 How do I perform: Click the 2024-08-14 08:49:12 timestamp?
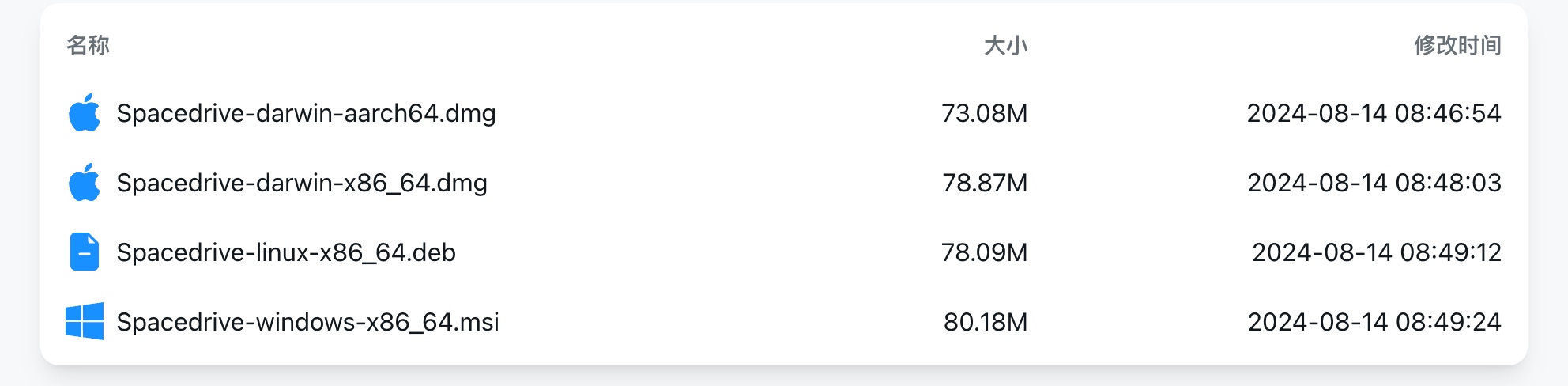coord(1377,252)
